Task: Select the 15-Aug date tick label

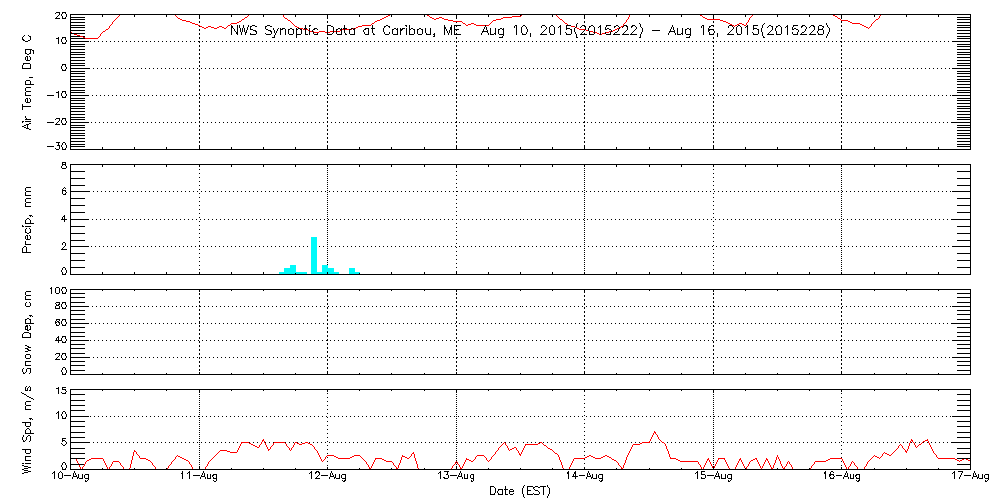Action: click(713, 478)
